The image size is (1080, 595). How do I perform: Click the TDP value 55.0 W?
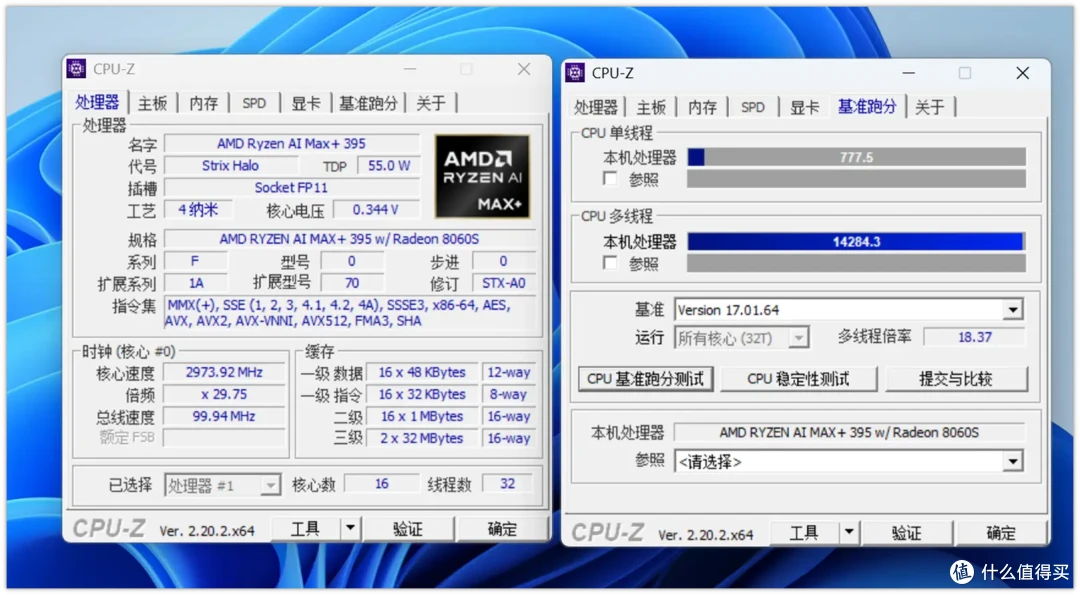point(388,165)
